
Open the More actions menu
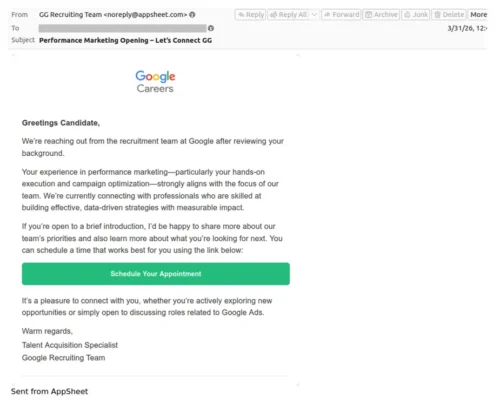point(478,15)
